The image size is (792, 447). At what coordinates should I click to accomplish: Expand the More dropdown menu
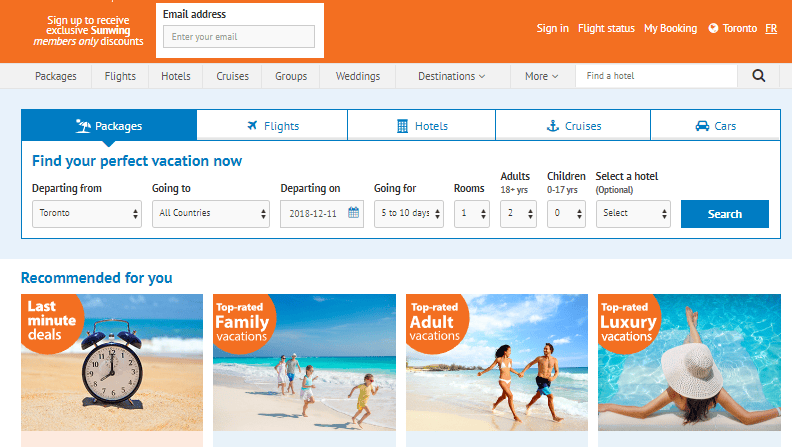tap(541, 76)
